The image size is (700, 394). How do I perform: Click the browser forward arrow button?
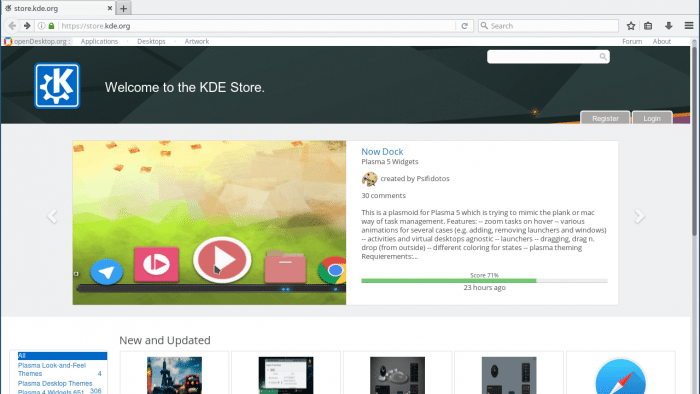[x=27, y=26]
